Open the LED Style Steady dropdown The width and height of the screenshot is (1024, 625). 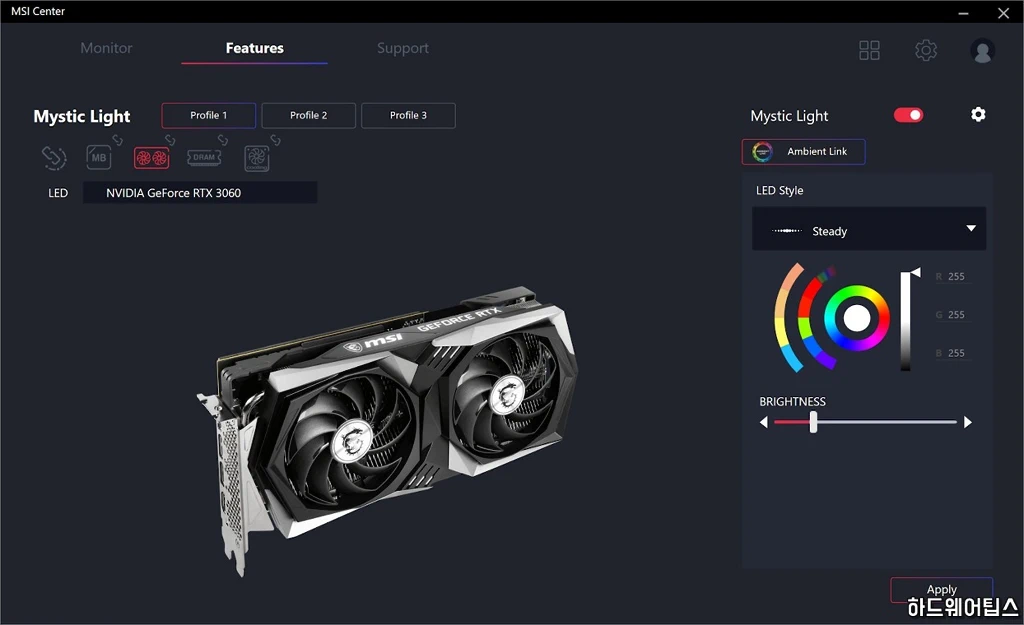[x=869, y=229]
